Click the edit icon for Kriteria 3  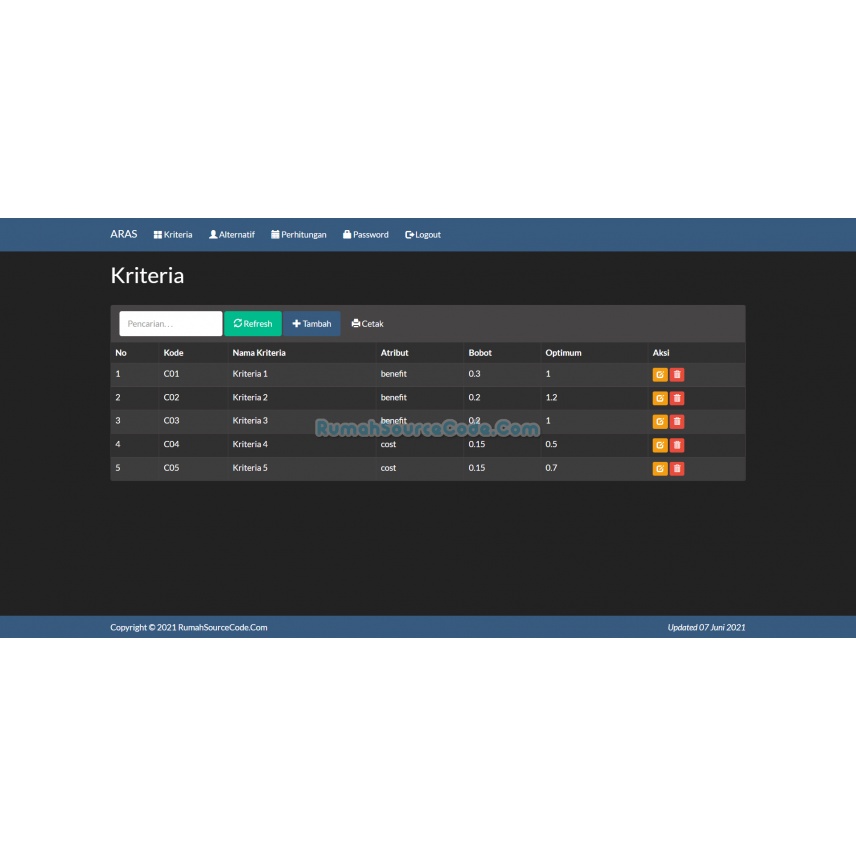pos(659,421)
